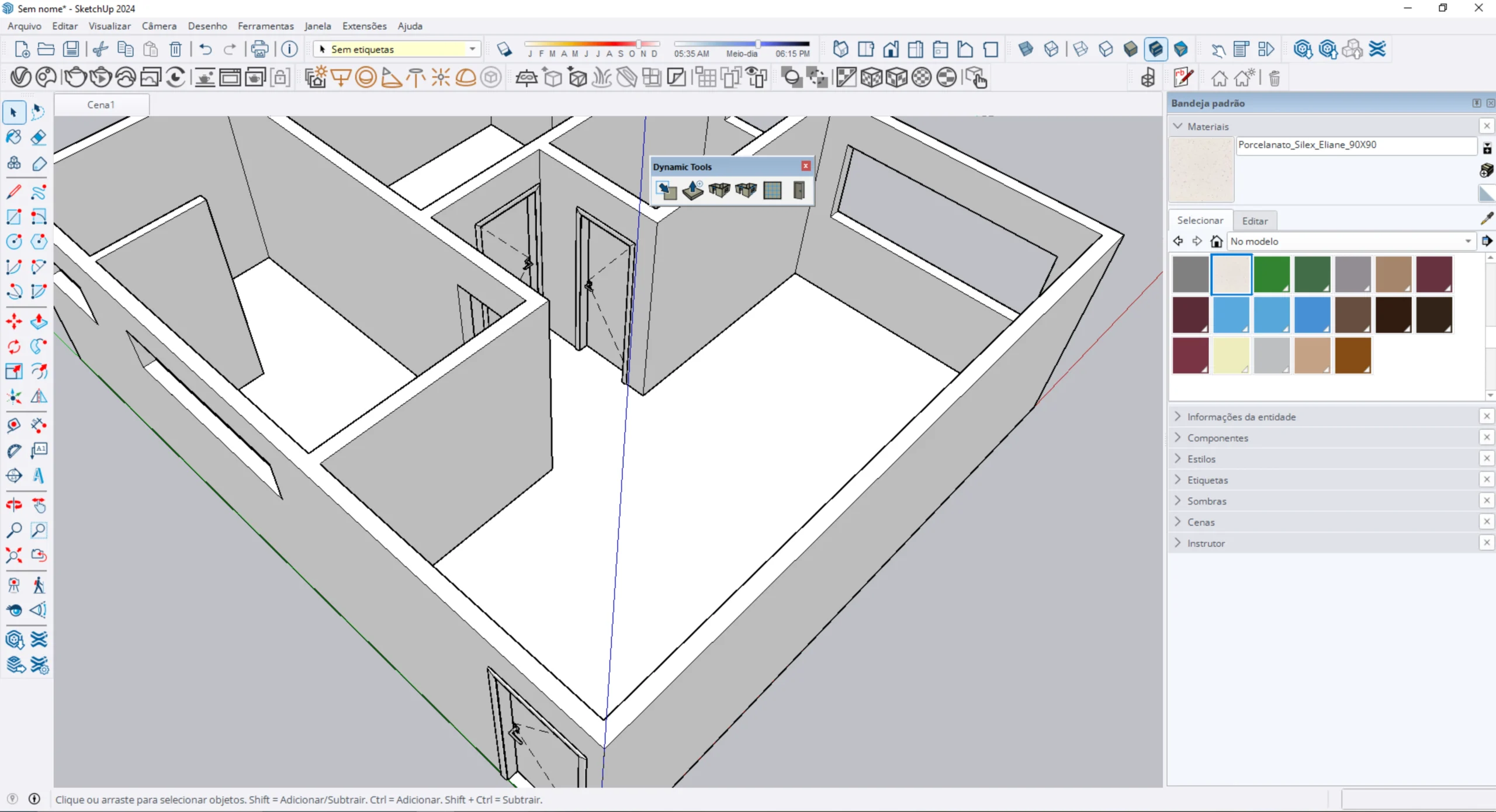
Task: Open the No modelo materials dropdown
Action: [1350, 241]
